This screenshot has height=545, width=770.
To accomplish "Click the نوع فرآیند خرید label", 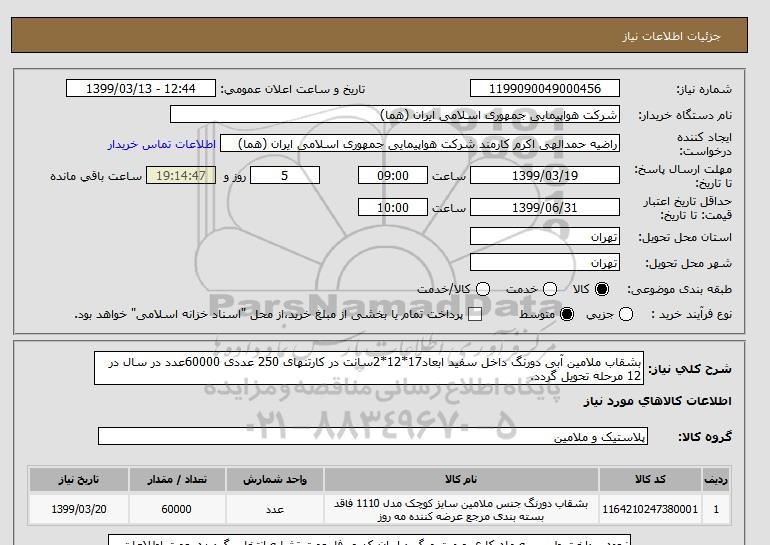I will pos(691,314).
